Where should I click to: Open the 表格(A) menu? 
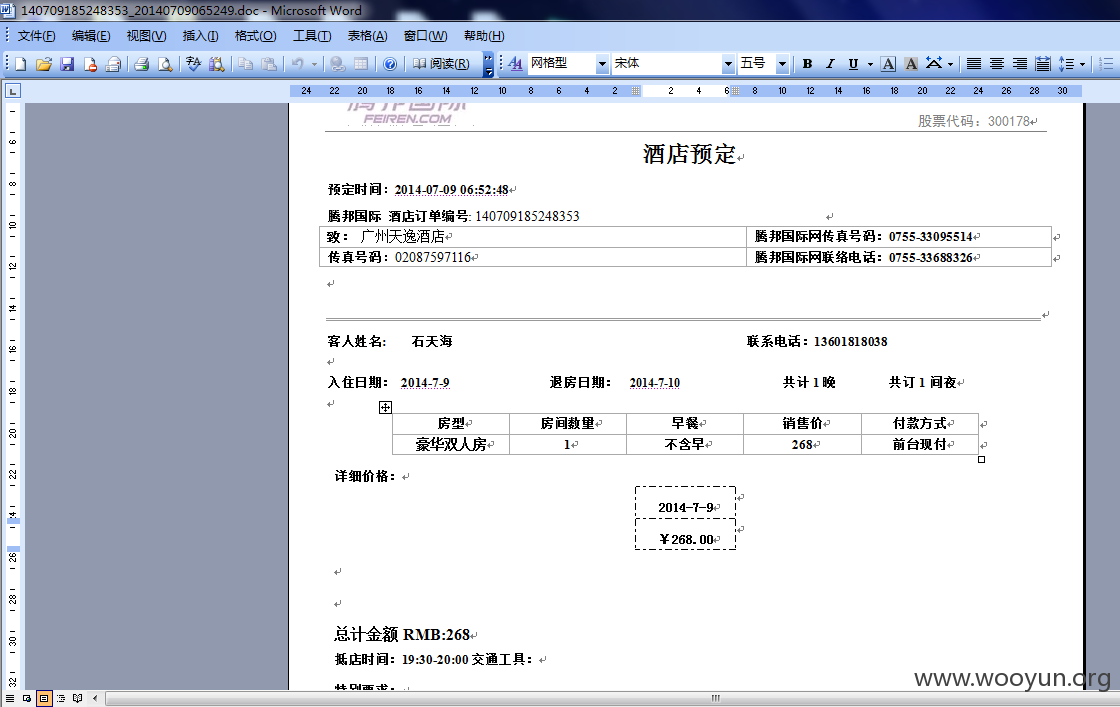click(x=367, y=36)
